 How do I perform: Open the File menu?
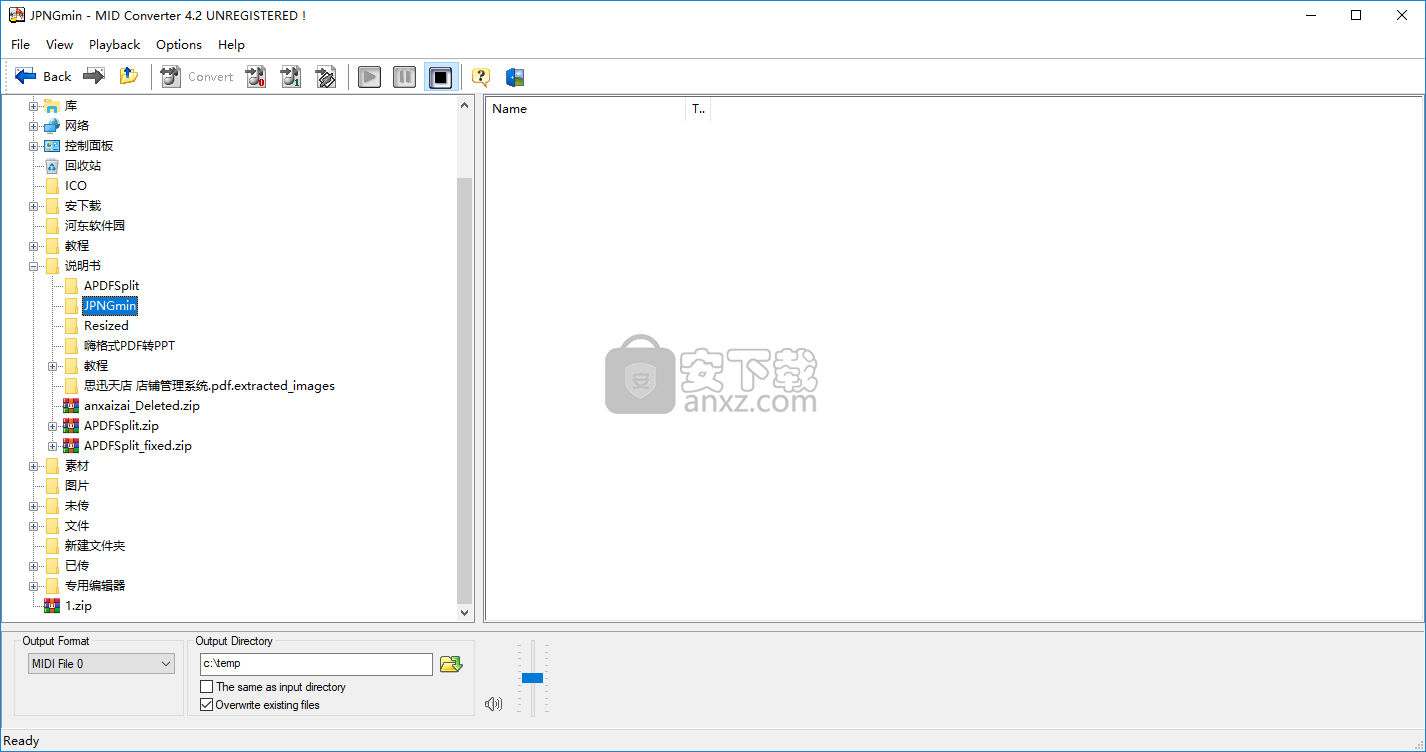(20, 44)
